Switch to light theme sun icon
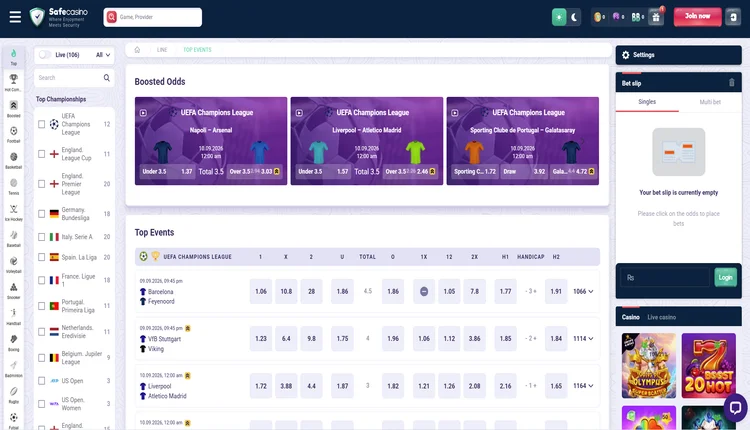The image size is (750, 430). 559,17
